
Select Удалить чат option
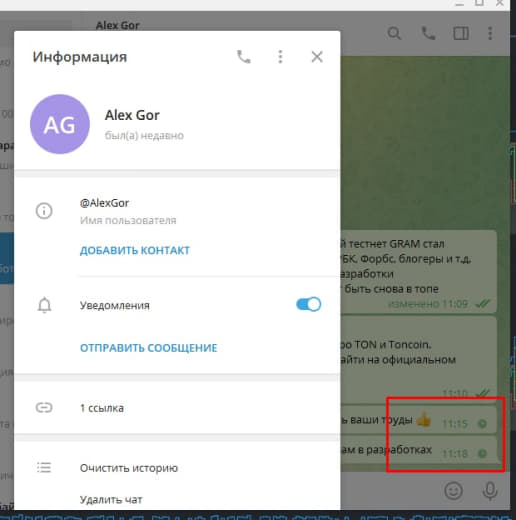click(111, 500)
